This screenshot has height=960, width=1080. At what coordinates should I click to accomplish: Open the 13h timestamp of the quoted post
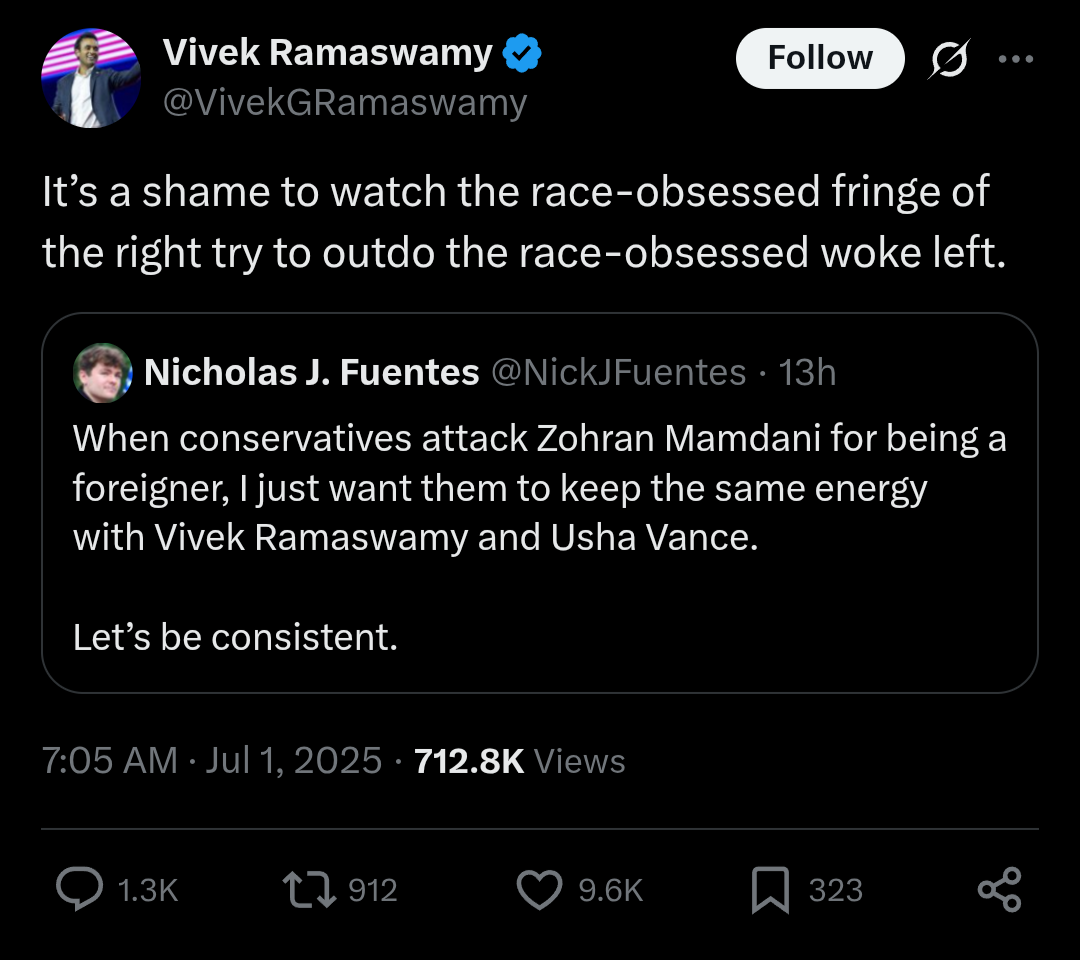[807, 373]
